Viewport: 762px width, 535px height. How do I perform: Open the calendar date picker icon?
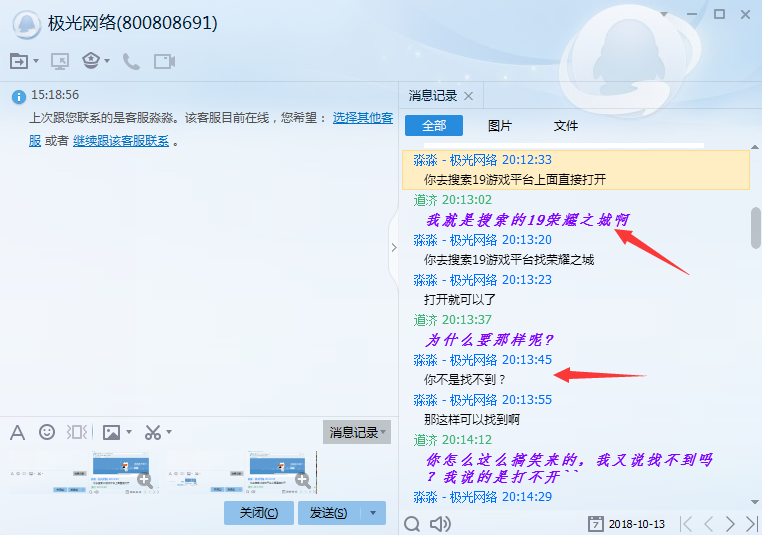(x=596, y=523)
